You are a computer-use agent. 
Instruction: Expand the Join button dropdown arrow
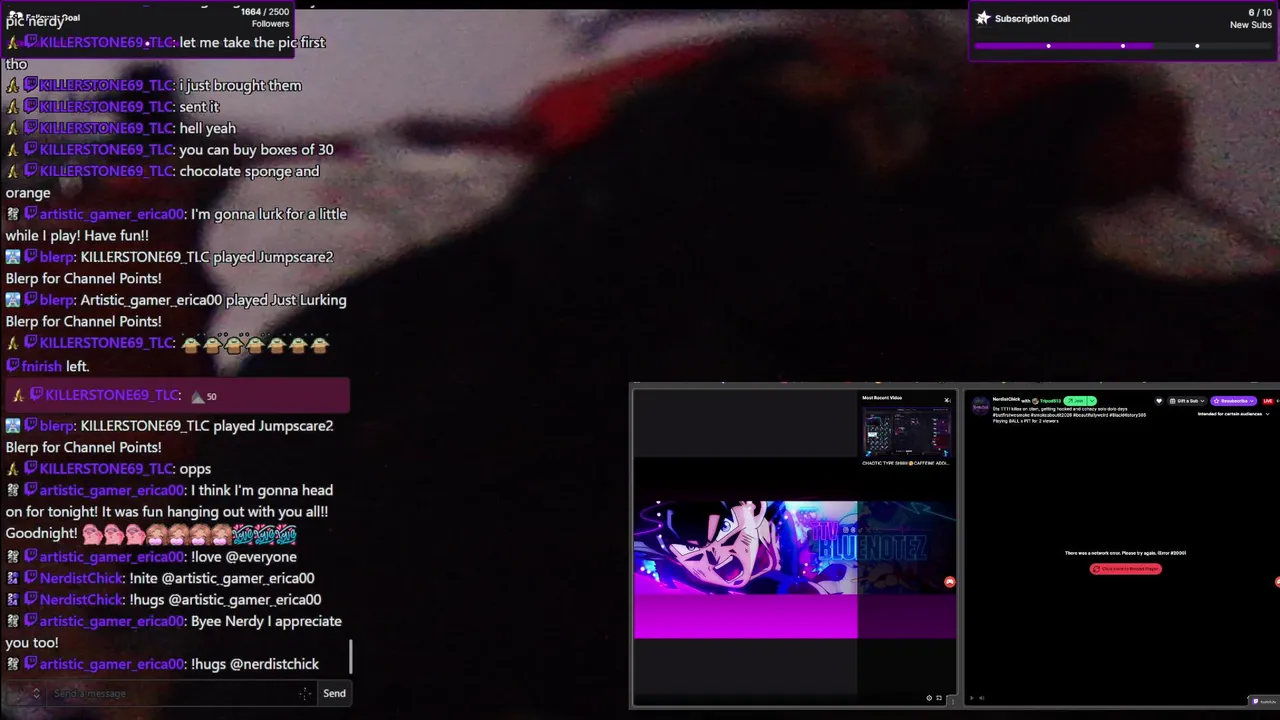(x=1092, y=401)
